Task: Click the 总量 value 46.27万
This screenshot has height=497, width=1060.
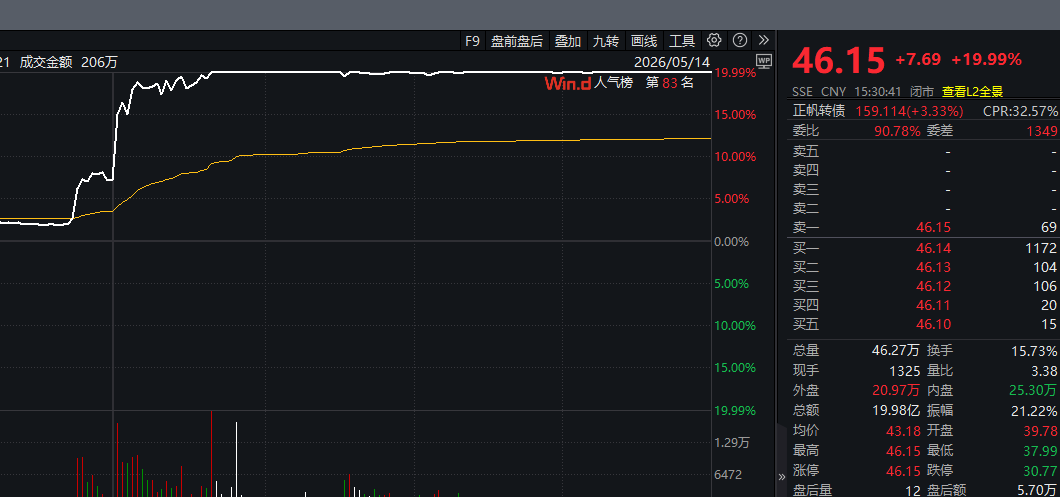Action: pyautogui.click(x=896, y=350)
